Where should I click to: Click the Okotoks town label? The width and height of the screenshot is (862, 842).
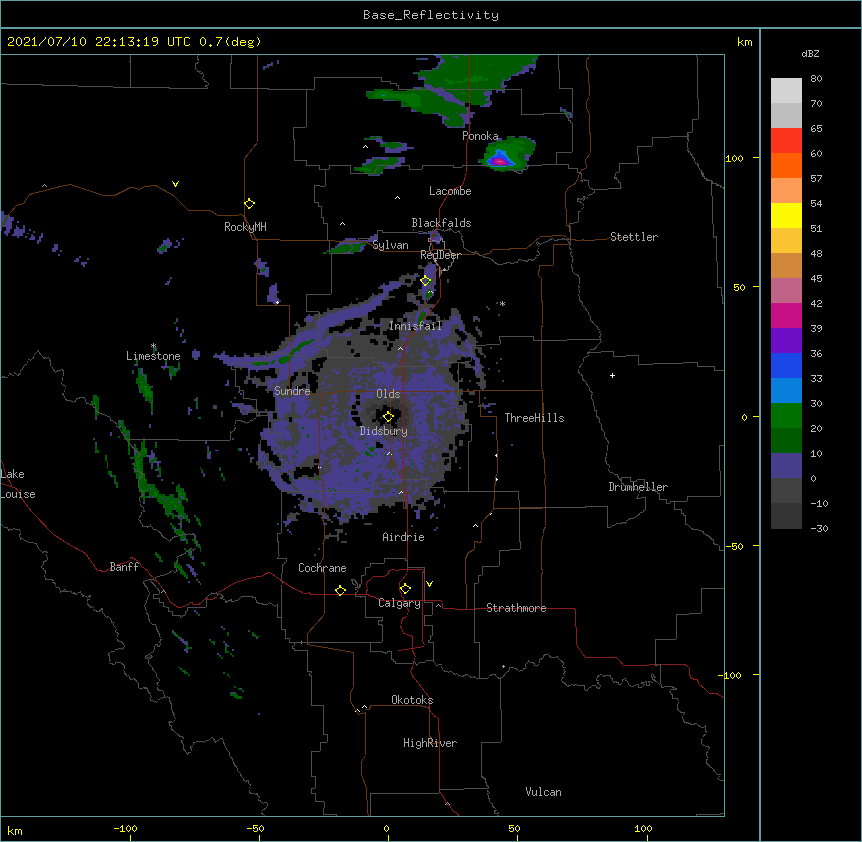coord(412,700)
